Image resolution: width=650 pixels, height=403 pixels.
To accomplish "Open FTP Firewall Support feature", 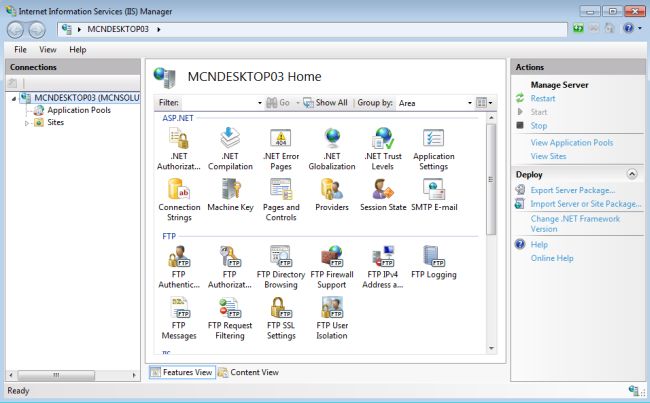I will (332, 267).
